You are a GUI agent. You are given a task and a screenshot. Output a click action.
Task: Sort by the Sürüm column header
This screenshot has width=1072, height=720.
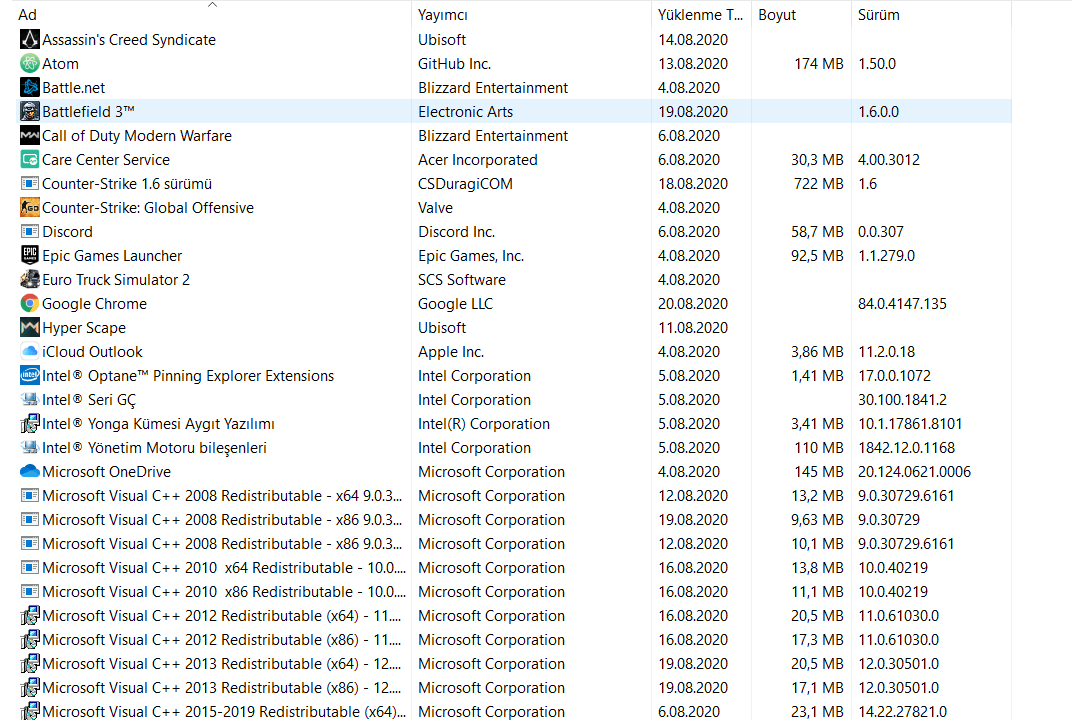click(879, 15)
